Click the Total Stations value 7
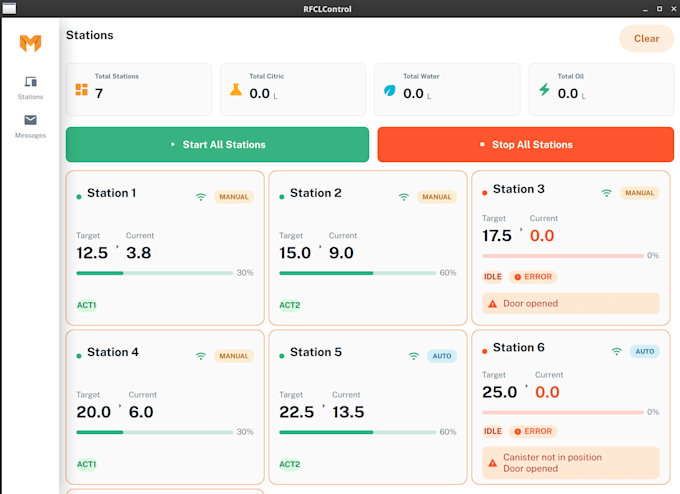Viewport: 680px width, 494px height. [99, 94]
